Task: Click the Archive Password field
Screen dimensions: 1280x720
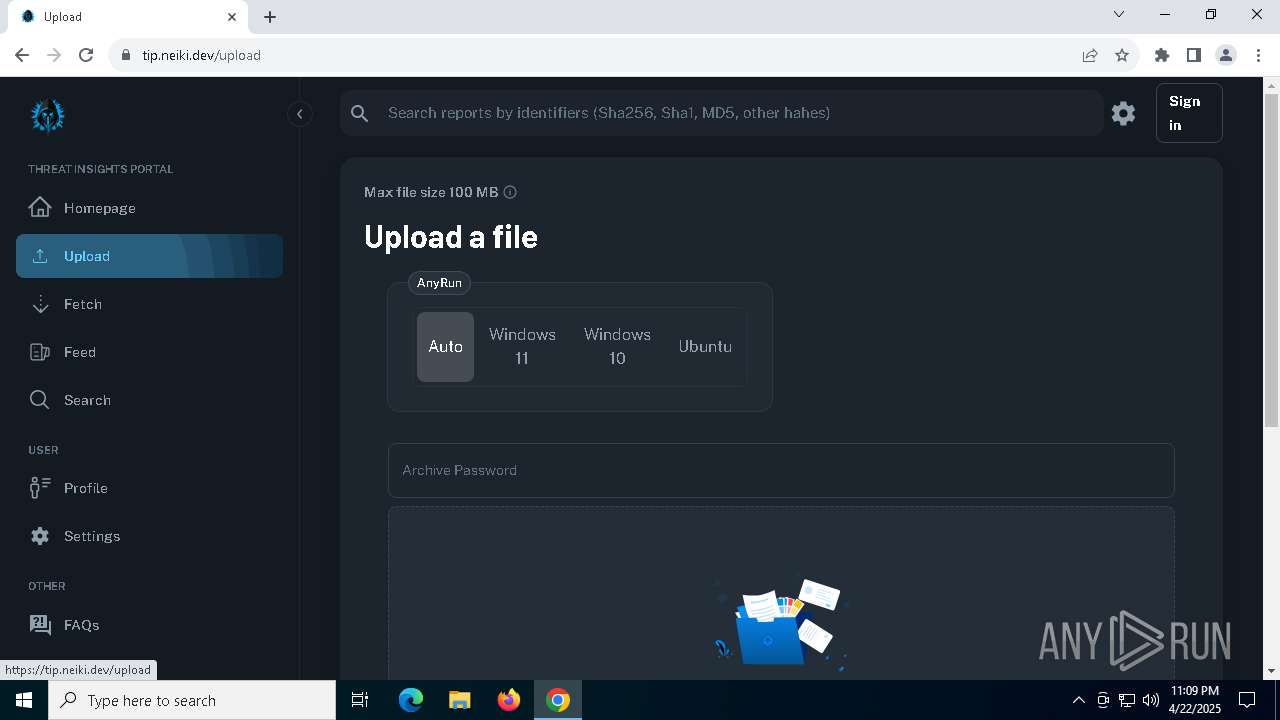Action: click(x=781, y=470)
